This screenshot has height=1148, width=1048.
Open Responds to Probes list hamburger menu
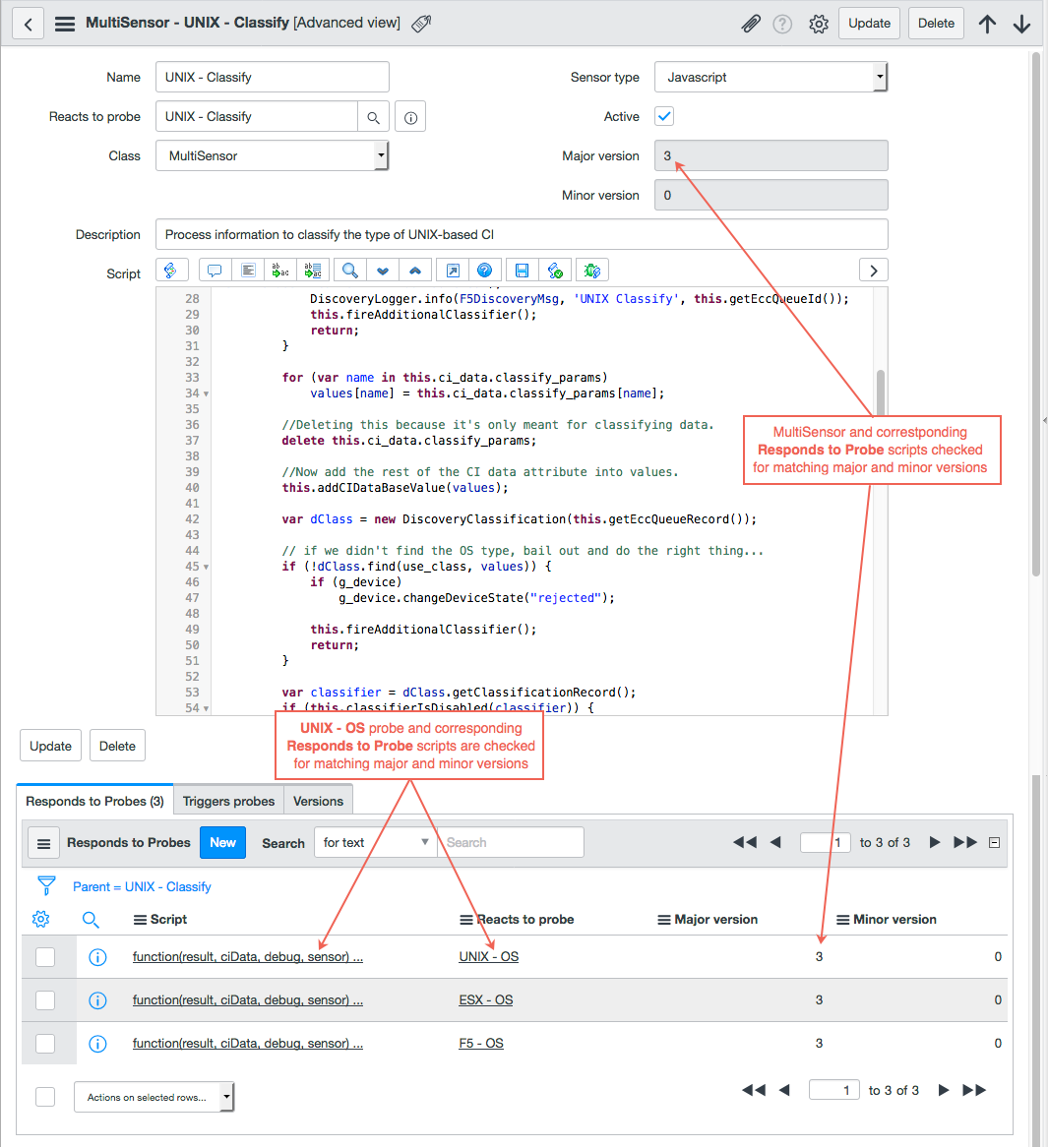coord(44,843)
